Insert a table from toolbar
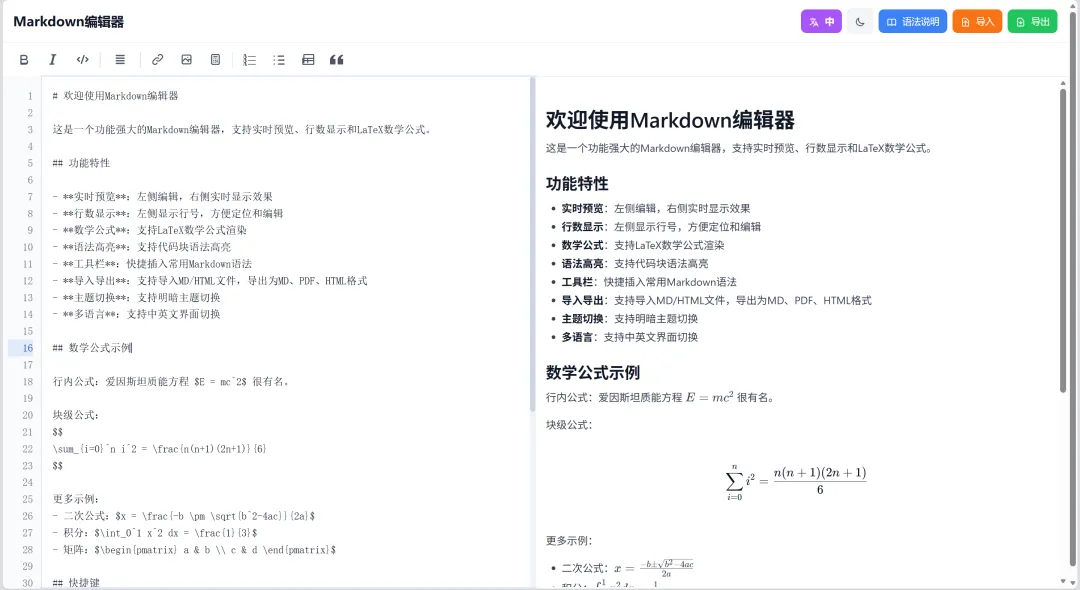Image resolution: width=1080 pixels, height=590 pixels. click(x=308, y=60)
